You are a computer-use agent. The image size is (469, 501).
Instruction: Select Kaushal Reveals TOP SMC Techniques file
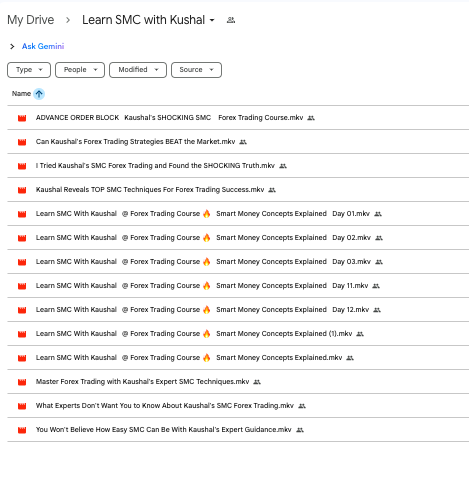tap(150, 190)
